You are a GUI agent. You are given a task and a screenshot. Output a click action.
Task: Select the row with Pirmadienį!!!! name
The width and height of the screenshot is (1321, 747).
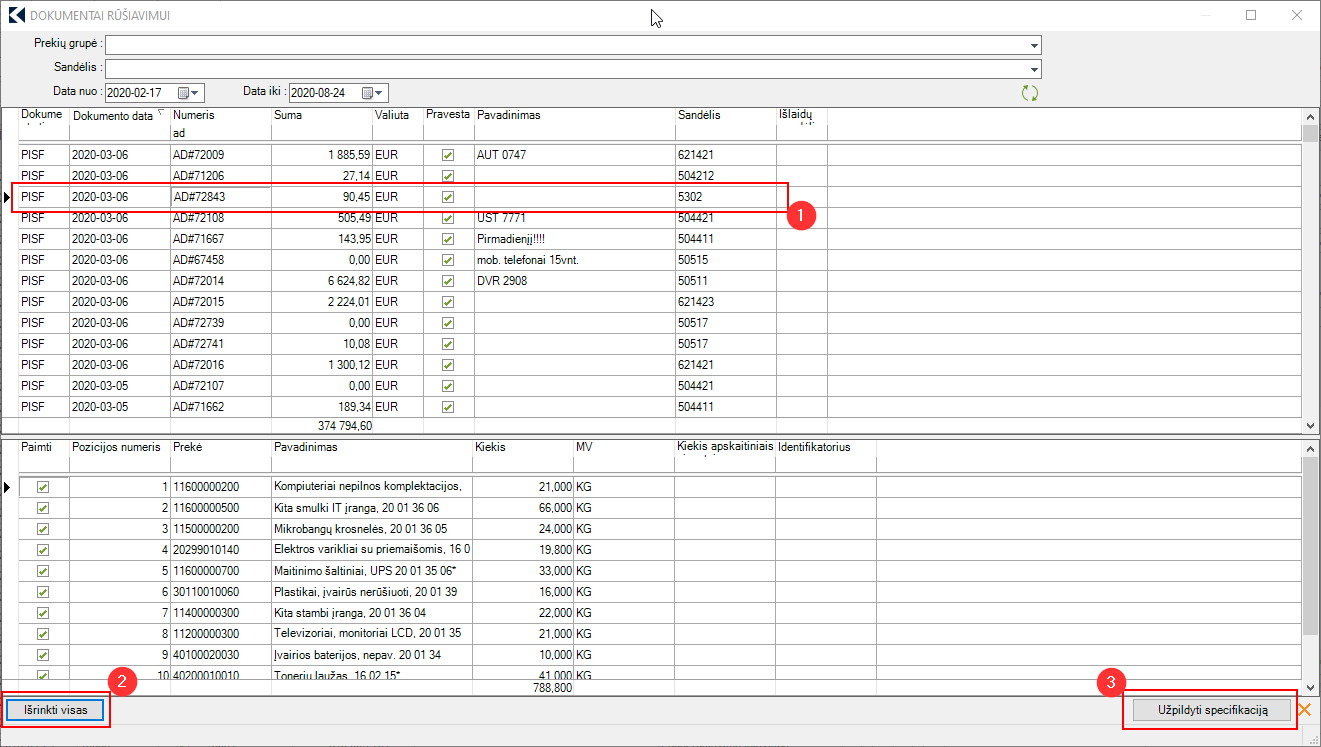coord(515,239)
